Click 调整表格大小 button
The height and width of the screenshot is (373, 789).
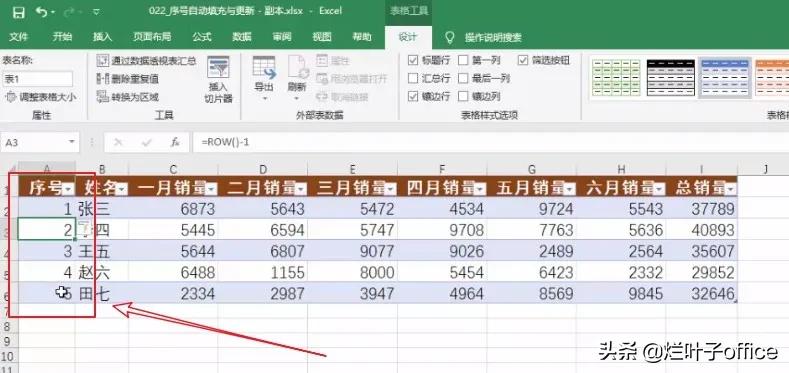41,97
